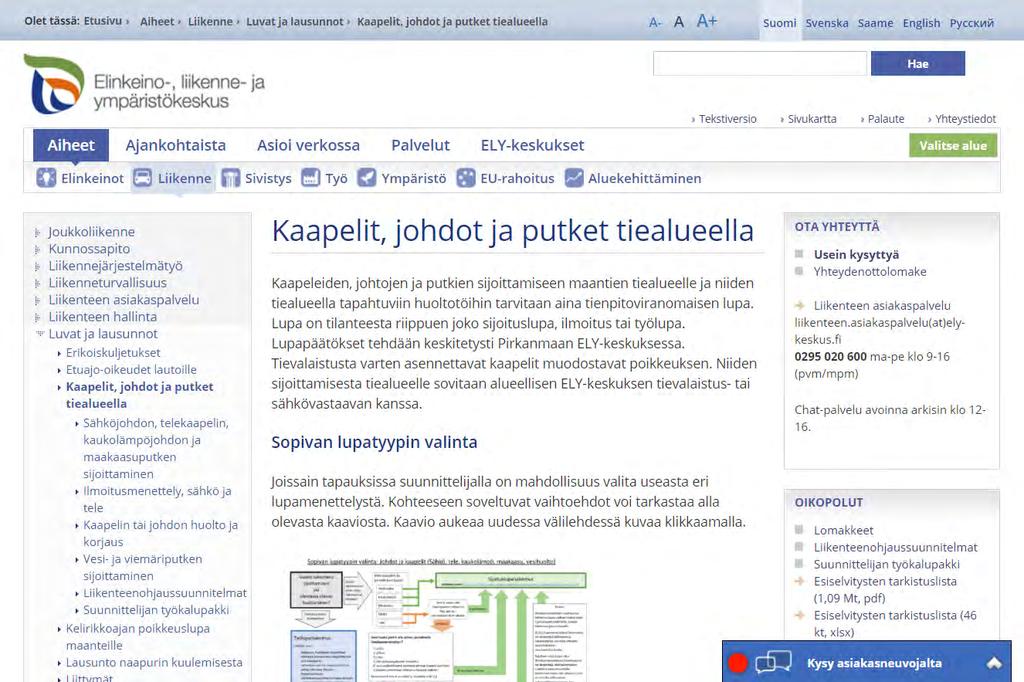
Task: Go to Liikenne breadcrumb
Action: [x=210, y=22]
